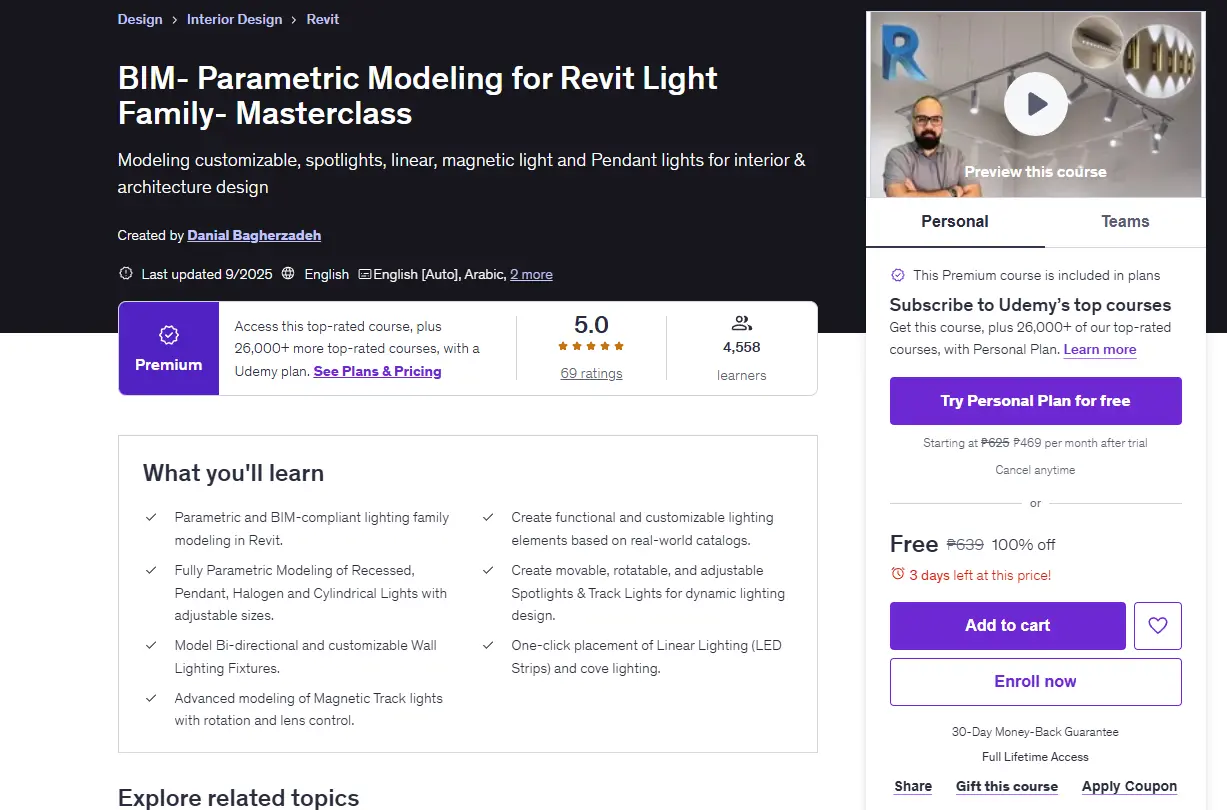
Task: Play the course preview video
Action: pyautogui.click(x=1036, y=103)
